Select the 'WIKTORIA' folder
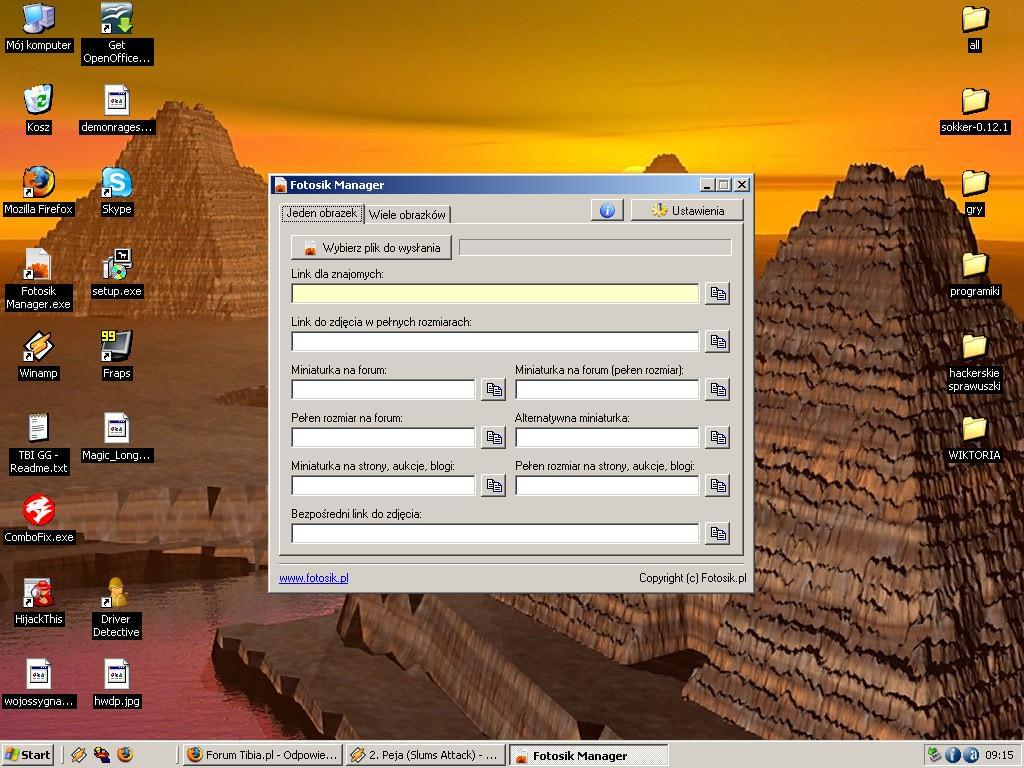The image size is (1024, 768). (x=974, y=438)
